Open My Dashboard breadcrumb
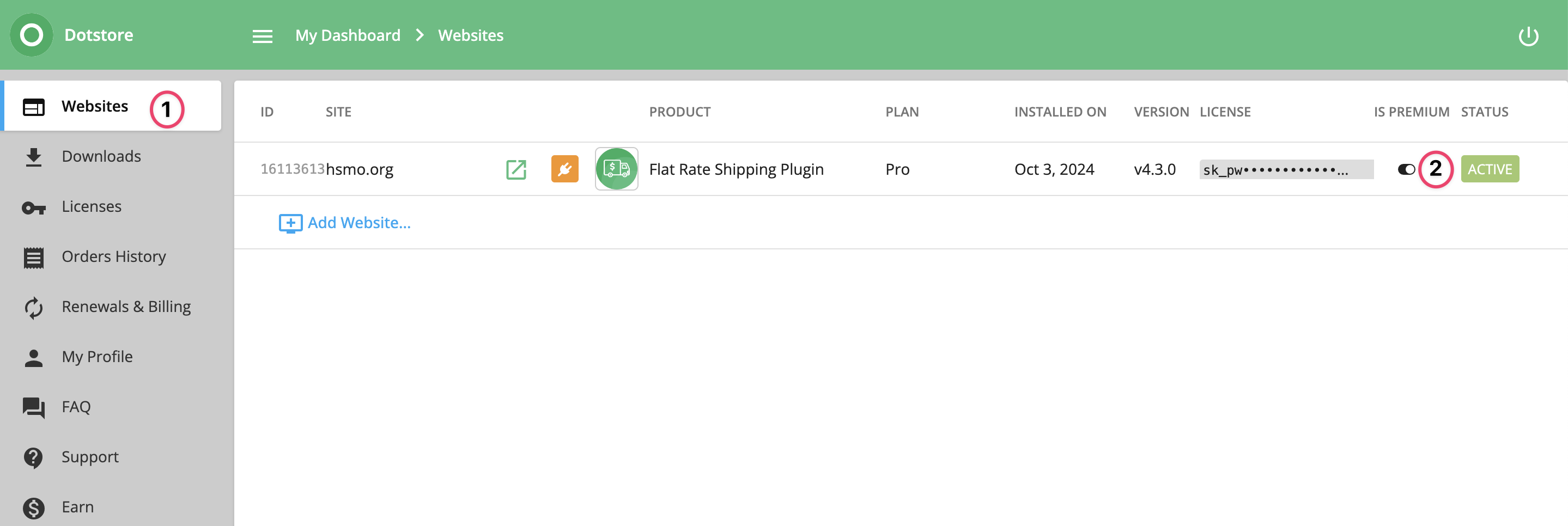The width and height of the screenshot is (1568, 526). (x=348, y=35)
